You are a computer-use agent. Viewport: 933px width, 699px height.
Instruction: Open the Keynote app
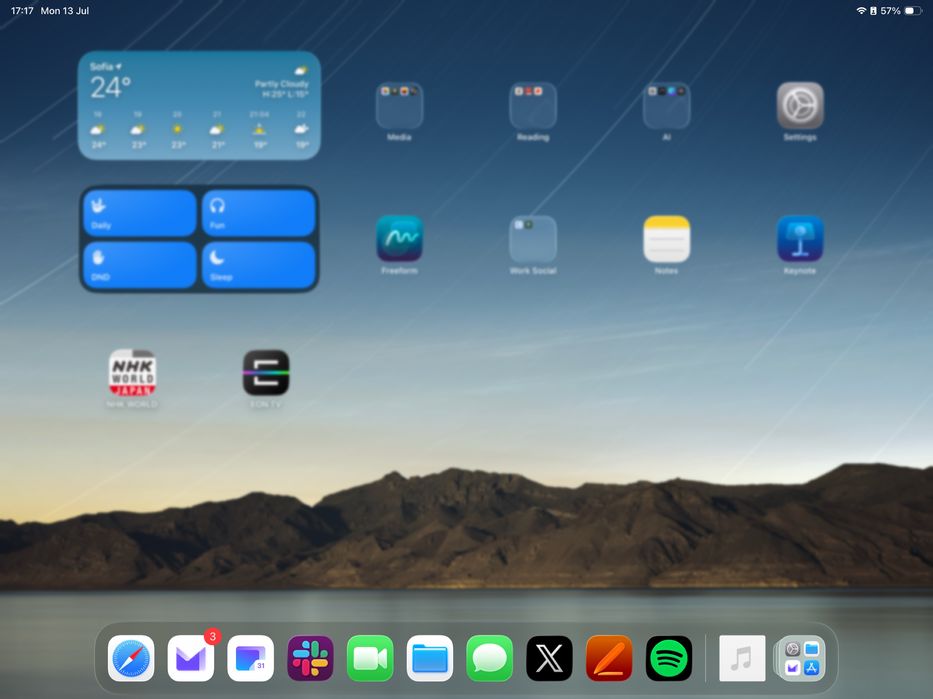pyautogui.click(x=800, y=239)
